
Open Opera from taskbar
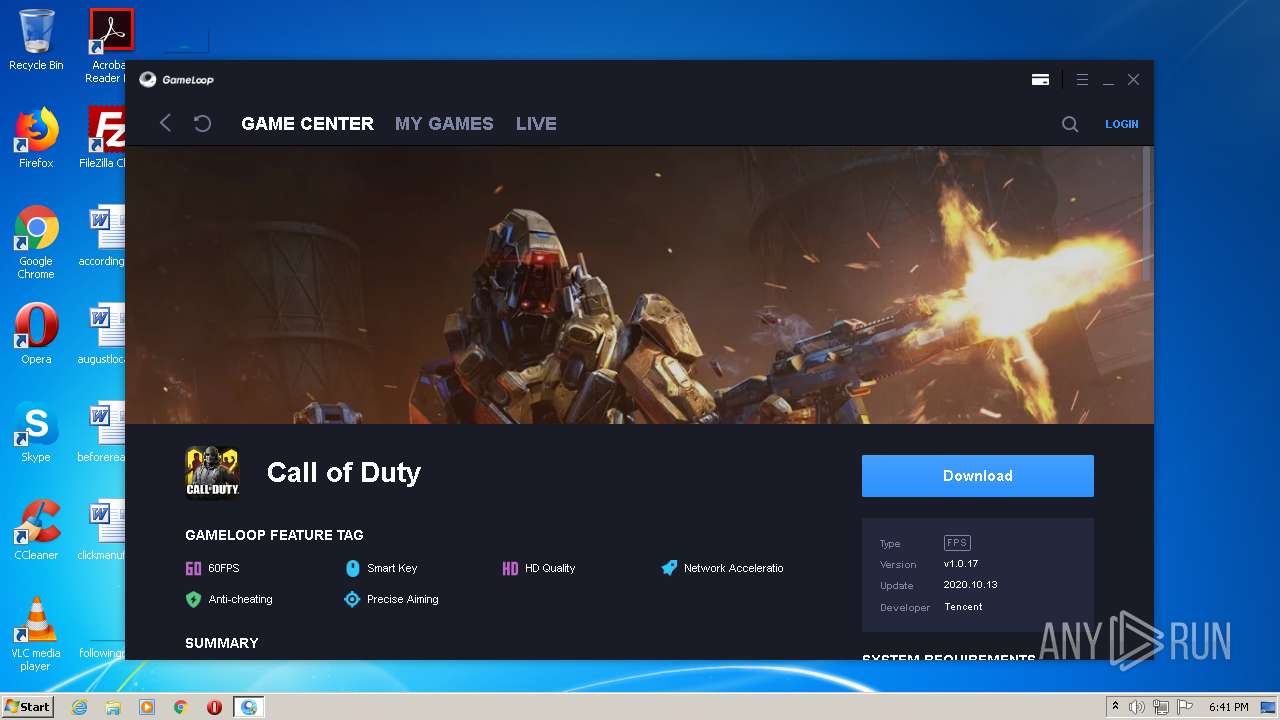214,707
